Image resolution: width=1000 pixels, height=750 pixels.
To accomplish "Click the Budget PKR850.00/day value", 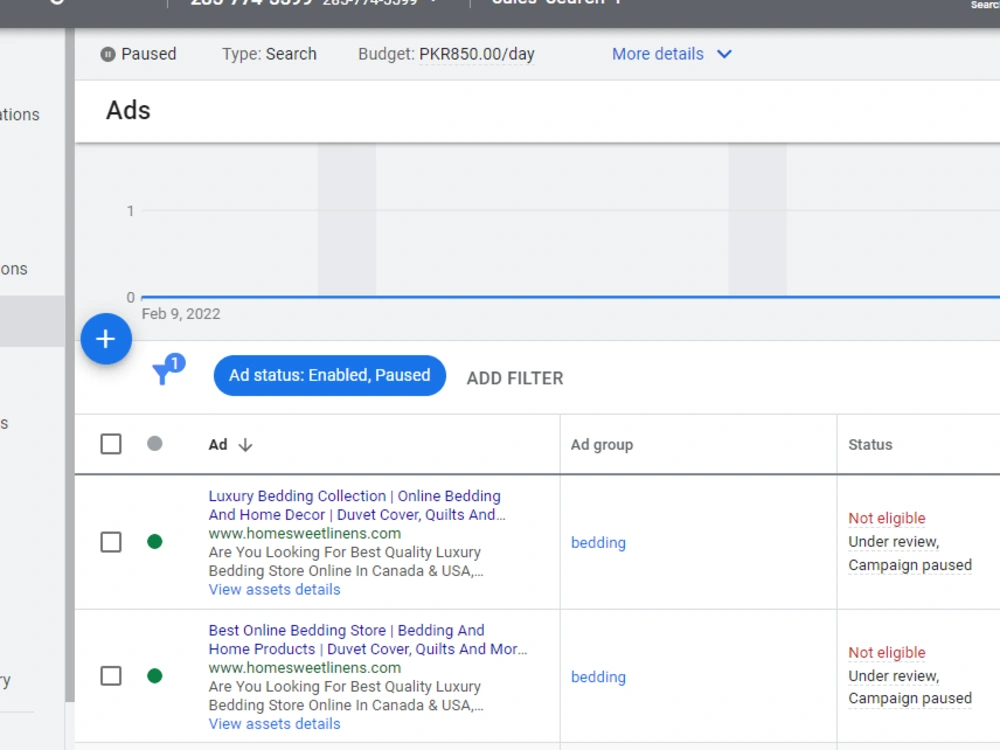I will 476,54.
